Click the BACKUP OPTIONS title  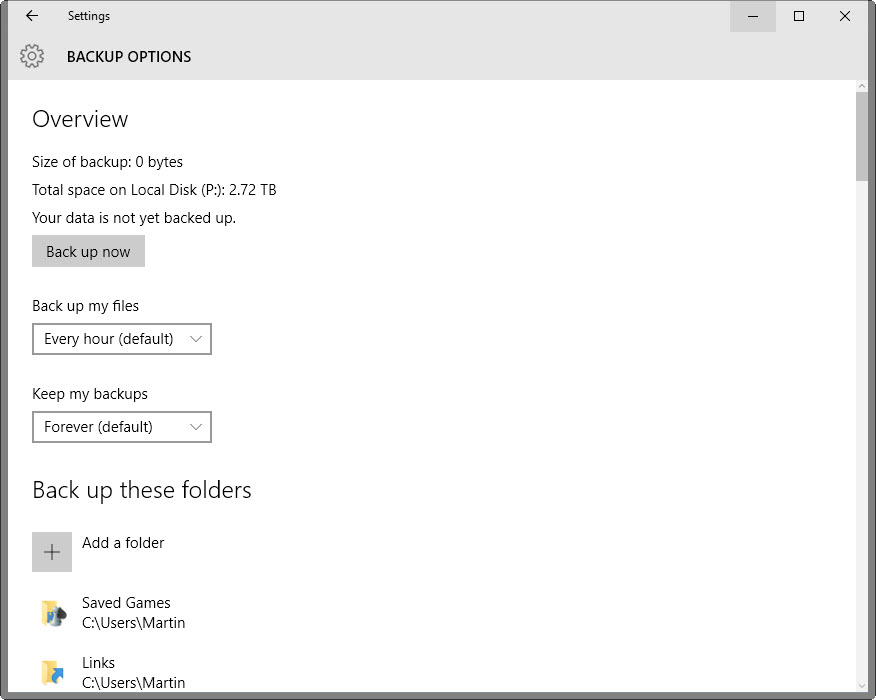[x=129, y=56]
